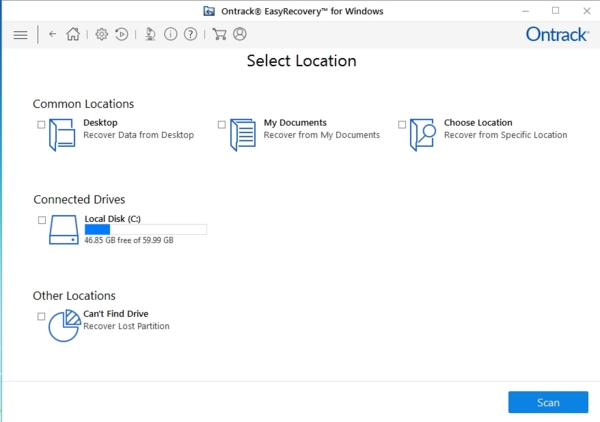
Task: Click the Resume Recovery icon
Action: tap(122, 34)
